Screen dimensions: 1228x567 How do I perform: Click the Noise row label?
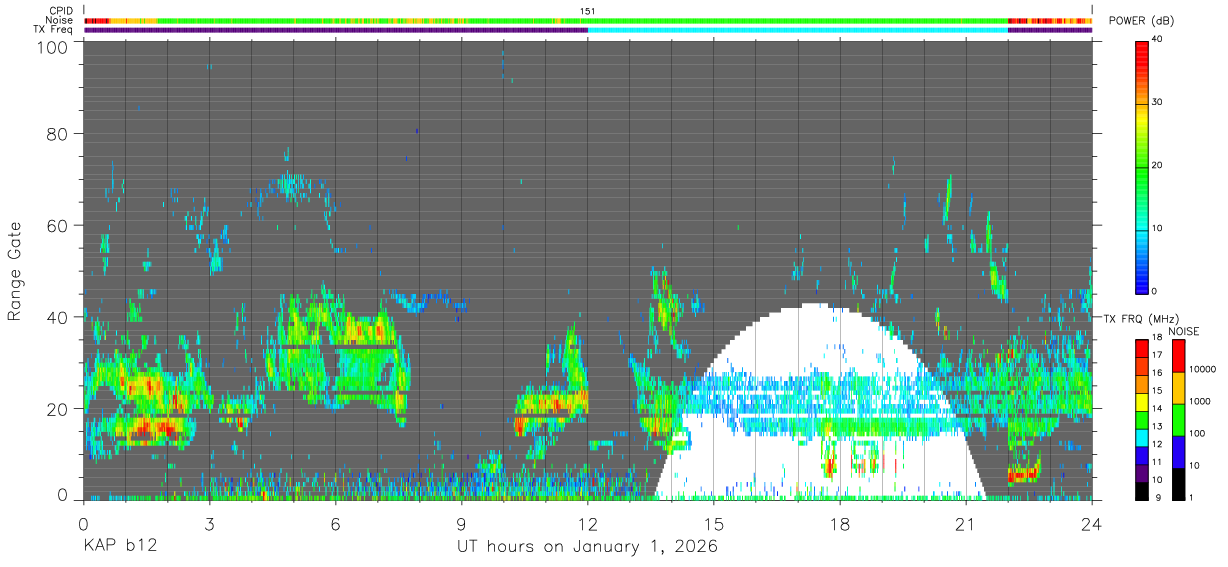pos(60,20)
